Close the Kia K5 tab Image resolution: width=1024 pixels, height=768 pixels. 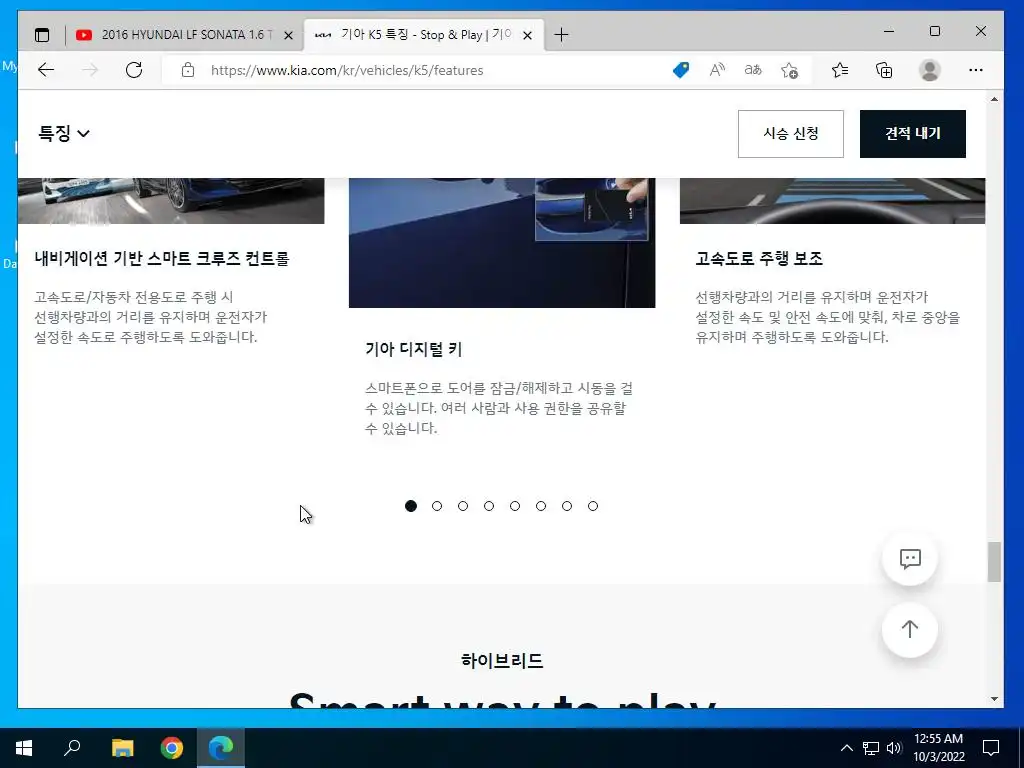[x=528, y=35]
